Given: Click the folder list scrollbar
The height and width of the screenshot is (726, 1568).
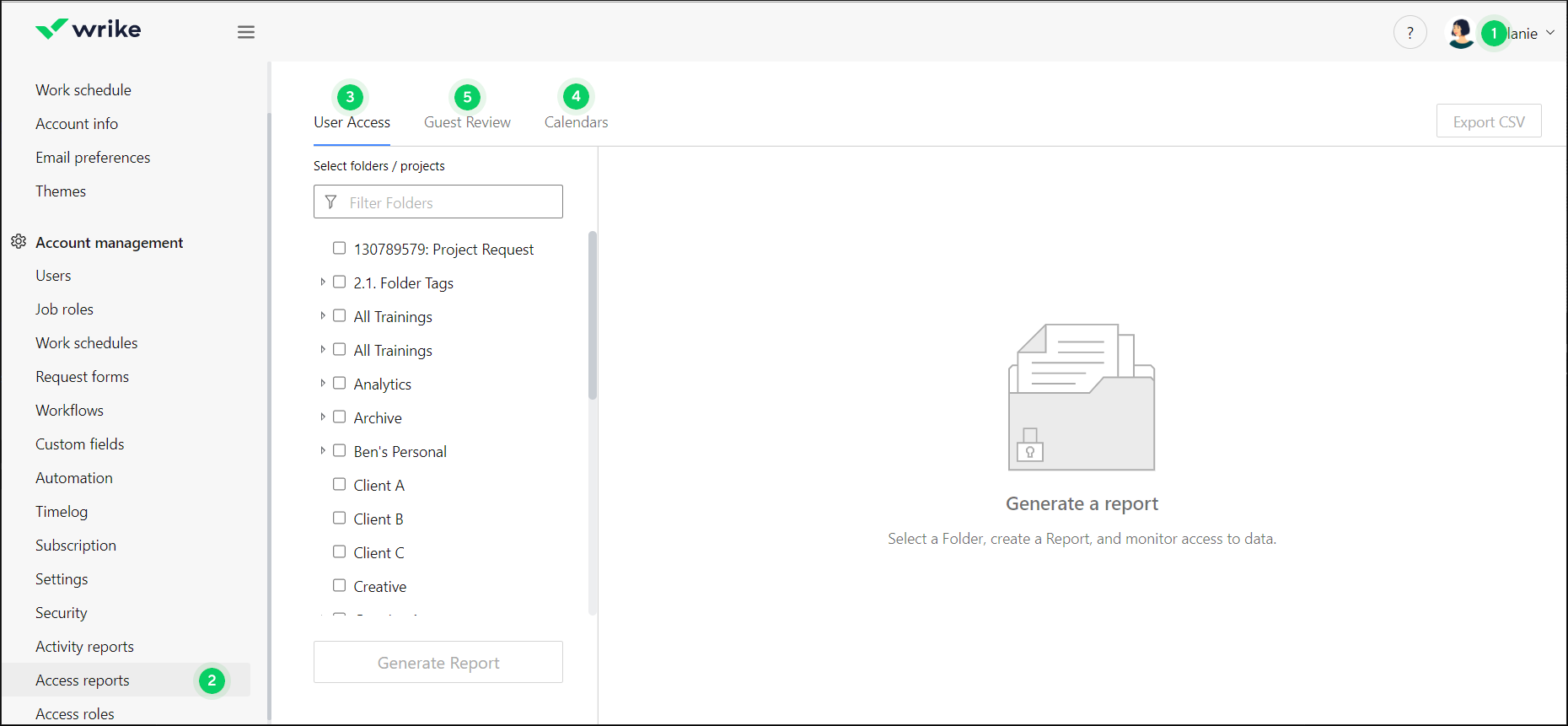Looking at the screenshot, I should (593, 315).
